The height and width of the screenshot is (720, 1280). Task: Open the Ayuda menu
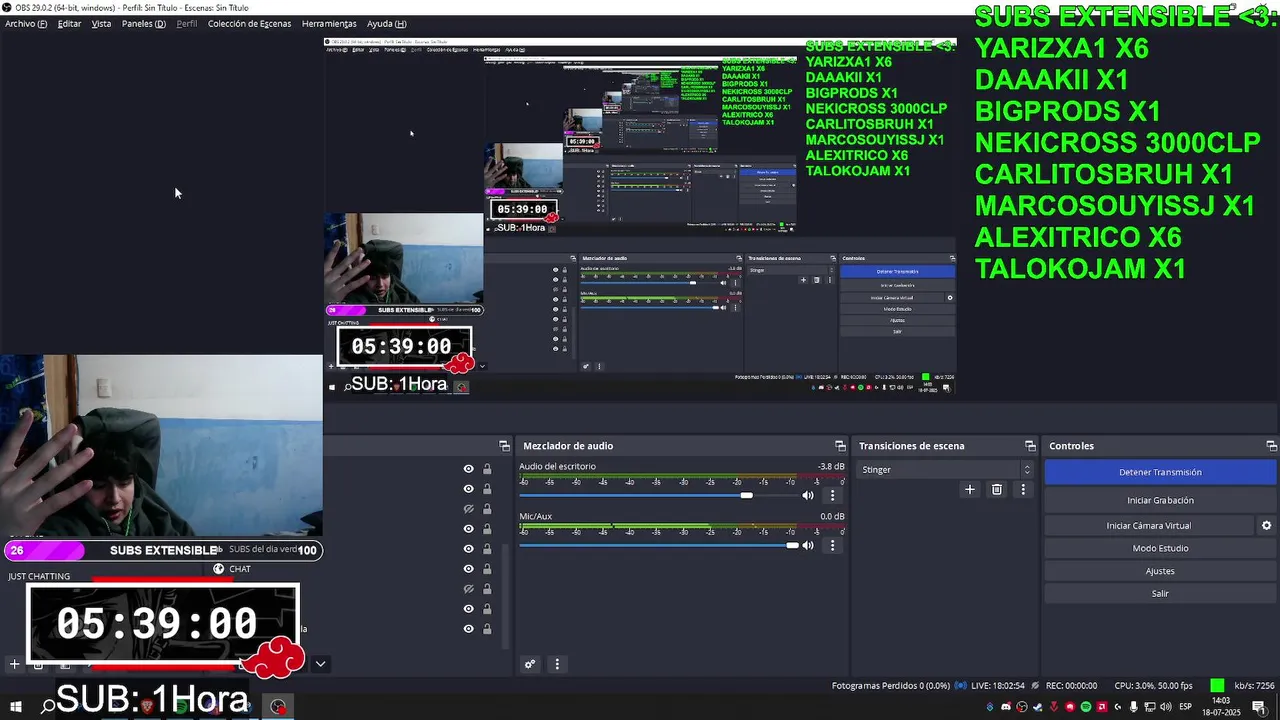click(386, 23)
